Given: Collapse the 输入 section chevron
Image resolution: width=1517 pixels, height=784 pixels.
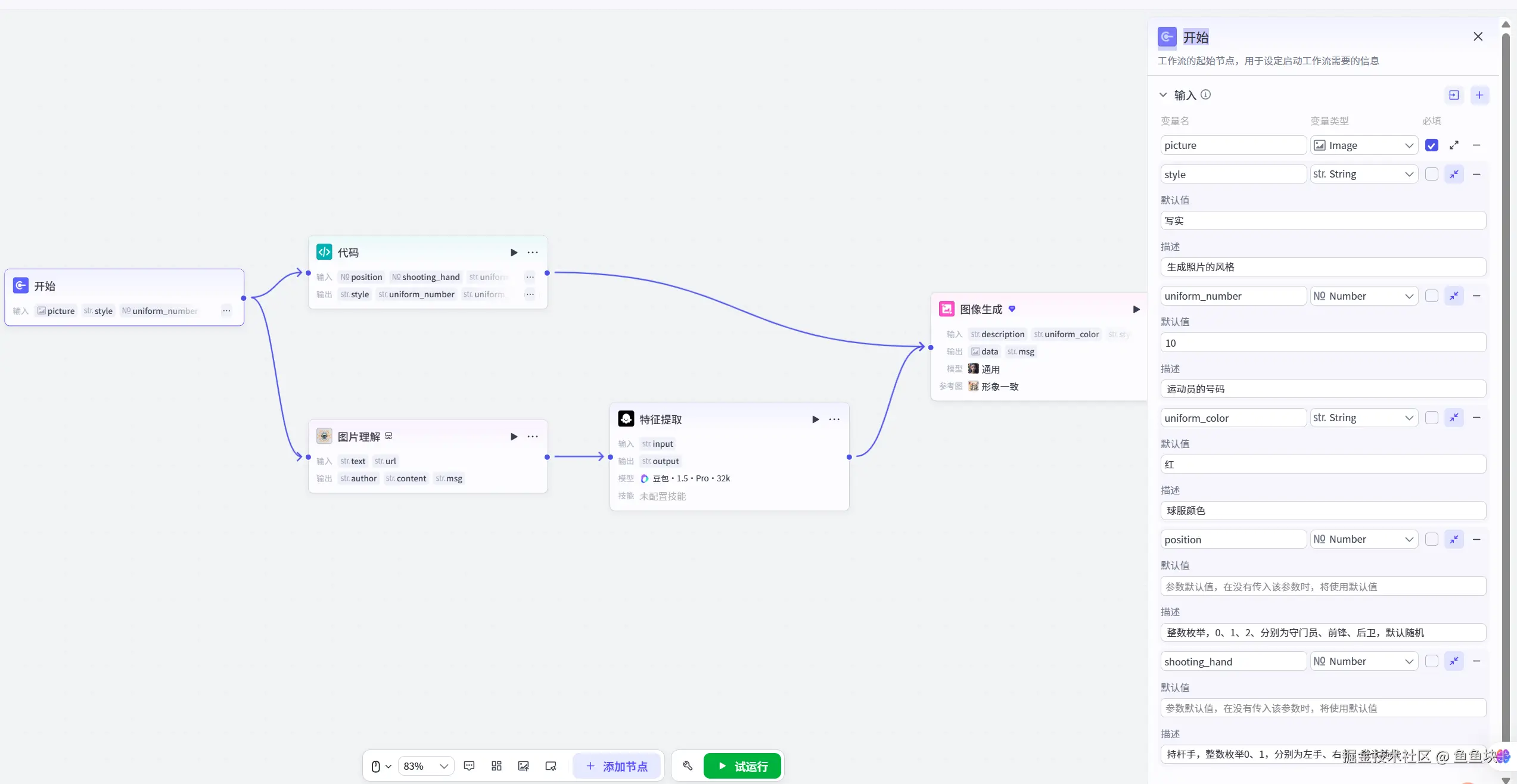Looking at the screenshot, I should [x=1163, y=95].
